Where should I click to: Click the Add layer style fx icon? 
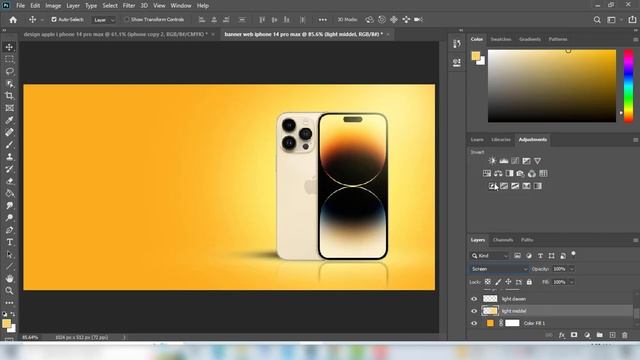562,335
